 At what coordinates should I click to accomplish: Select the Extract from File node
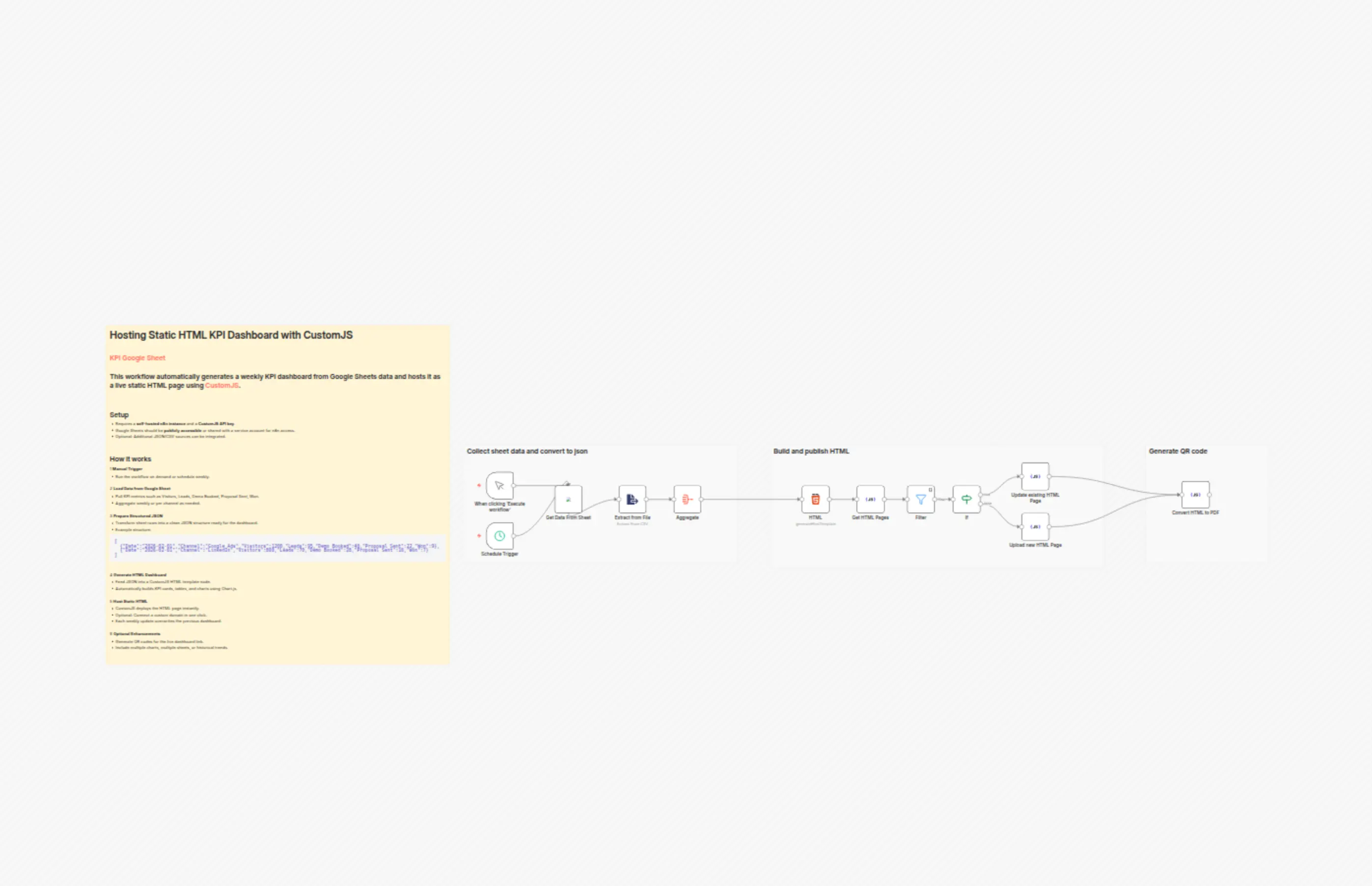632,499
